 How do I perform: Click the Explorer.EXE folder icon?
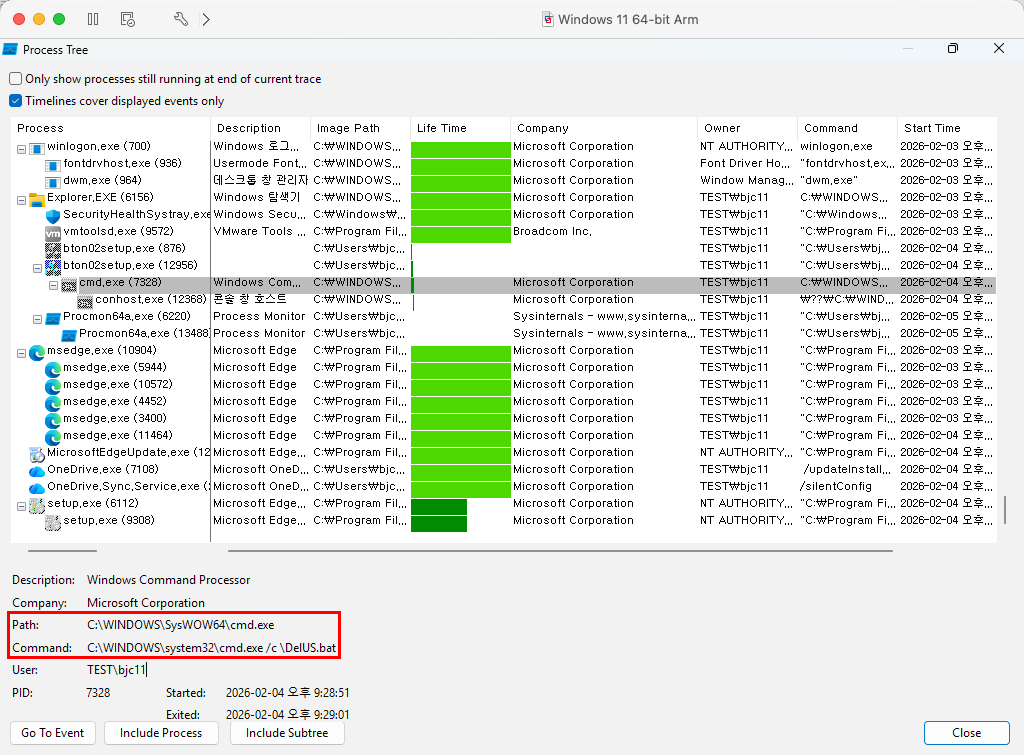pos(37,198)
